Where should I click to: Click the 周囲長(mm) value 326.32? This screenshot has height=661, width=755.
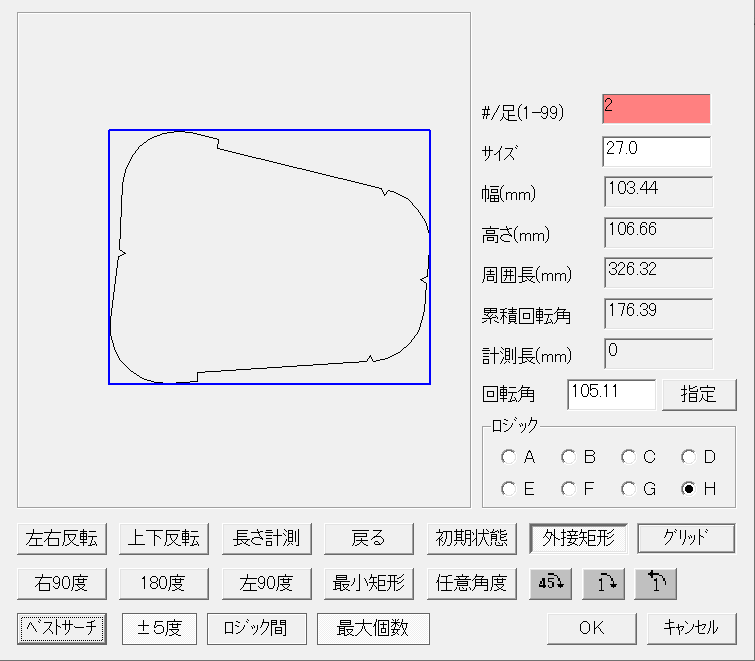(x=658, y=272)
